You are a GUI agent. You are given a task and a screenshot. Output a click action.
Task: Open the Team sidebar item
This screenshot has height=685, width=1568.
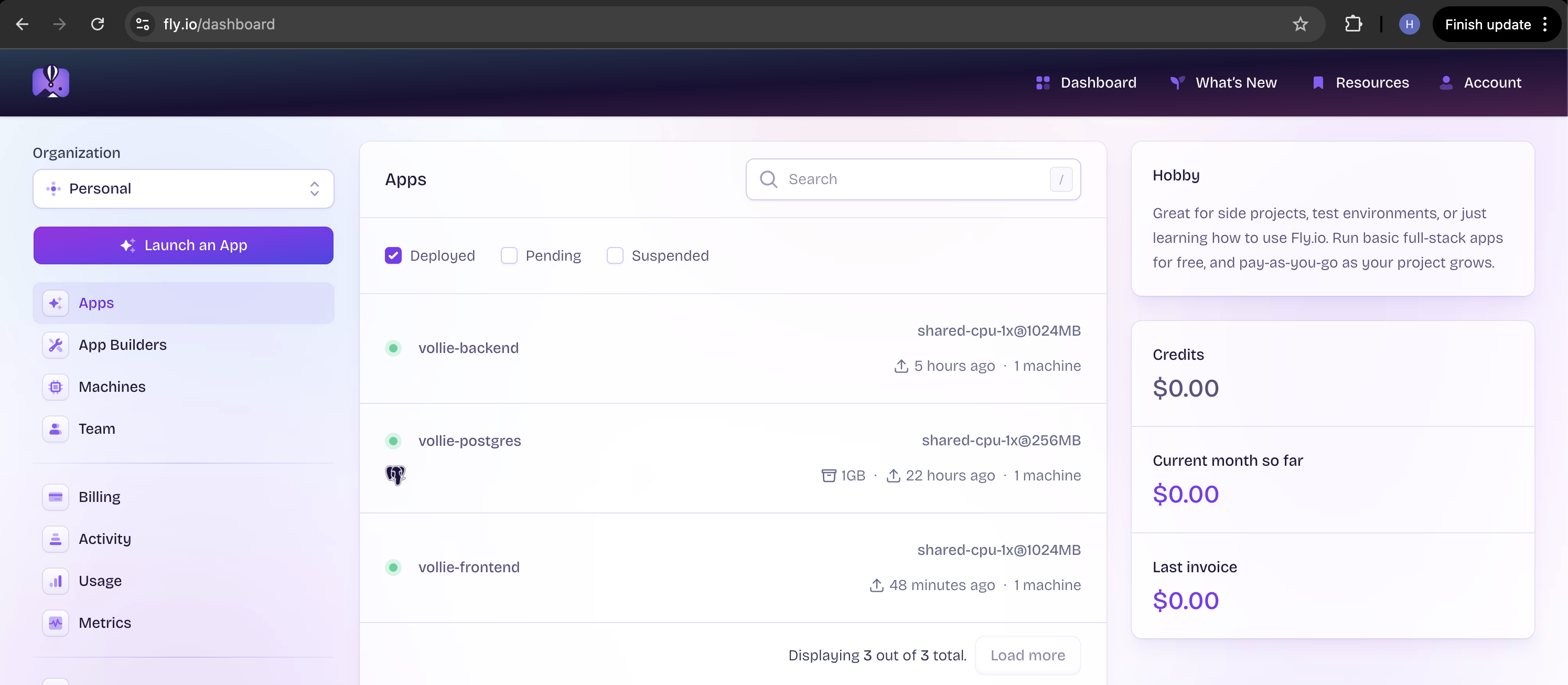pos(183,429)
